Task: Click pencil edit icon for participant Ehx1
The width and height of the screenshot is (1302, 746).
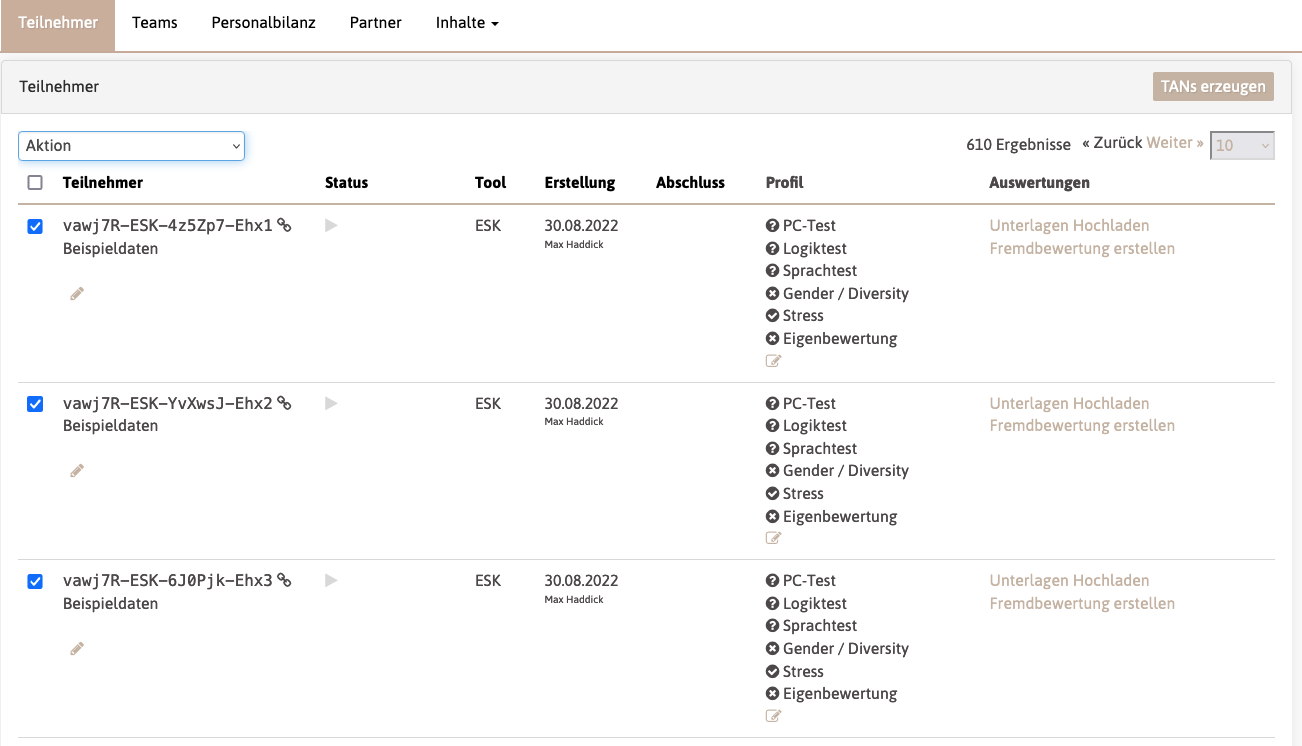Action: coord(77,293)
